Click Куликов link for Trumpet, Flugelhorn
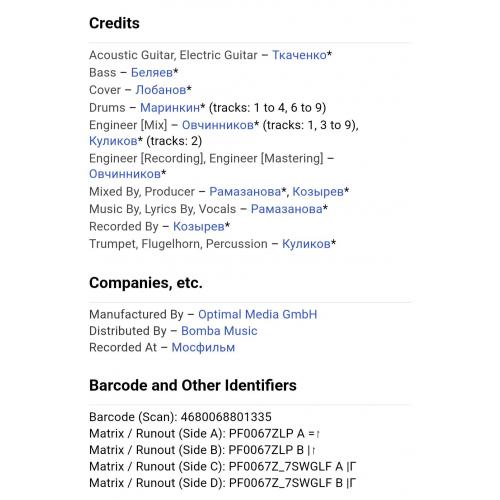Viewport: 500px width, 500px height. click(x=306, y=244)
